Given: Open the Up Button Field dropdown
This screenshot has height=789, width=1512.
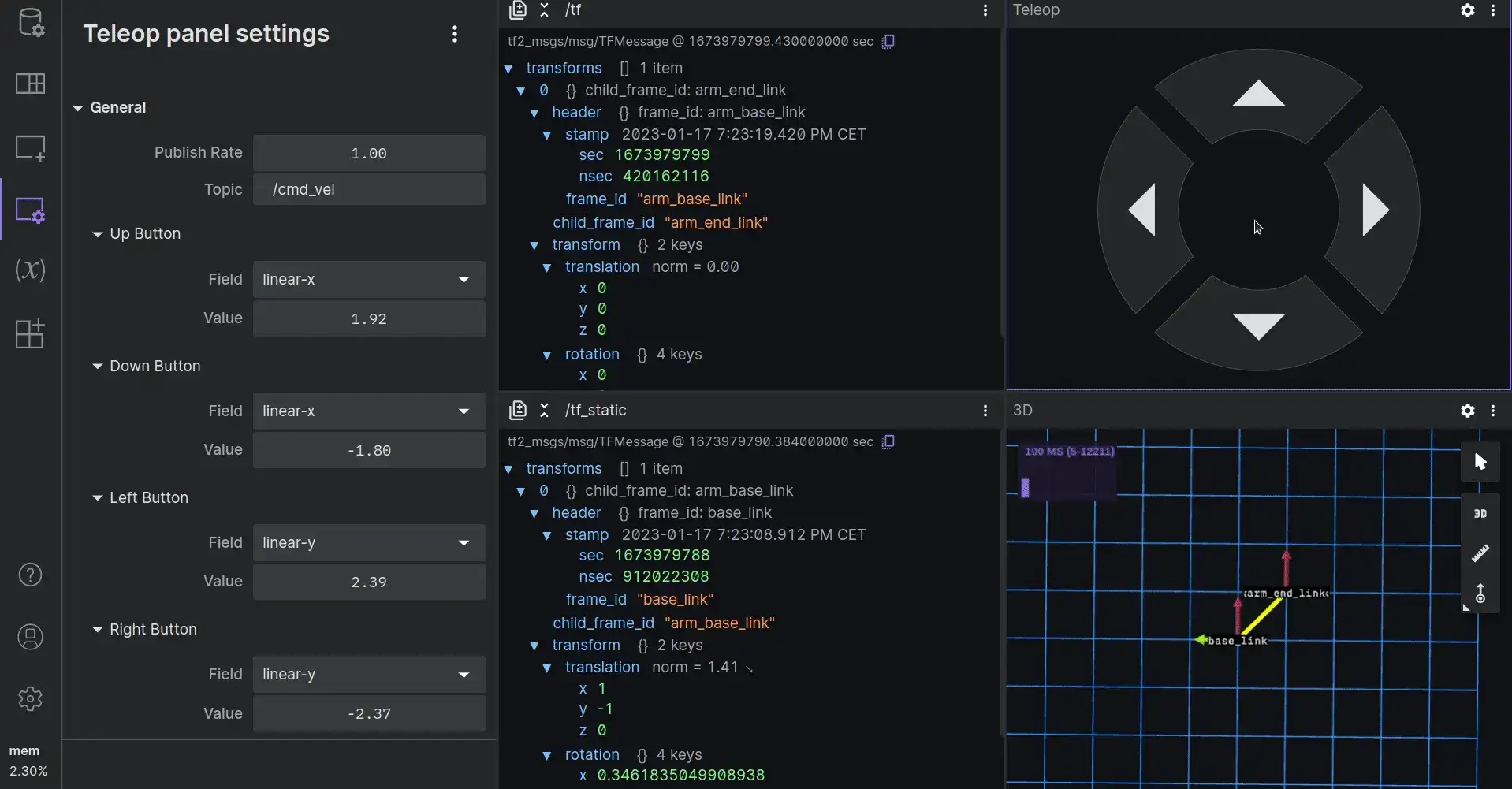Looking at the screenshot, I should pos(368,280).
